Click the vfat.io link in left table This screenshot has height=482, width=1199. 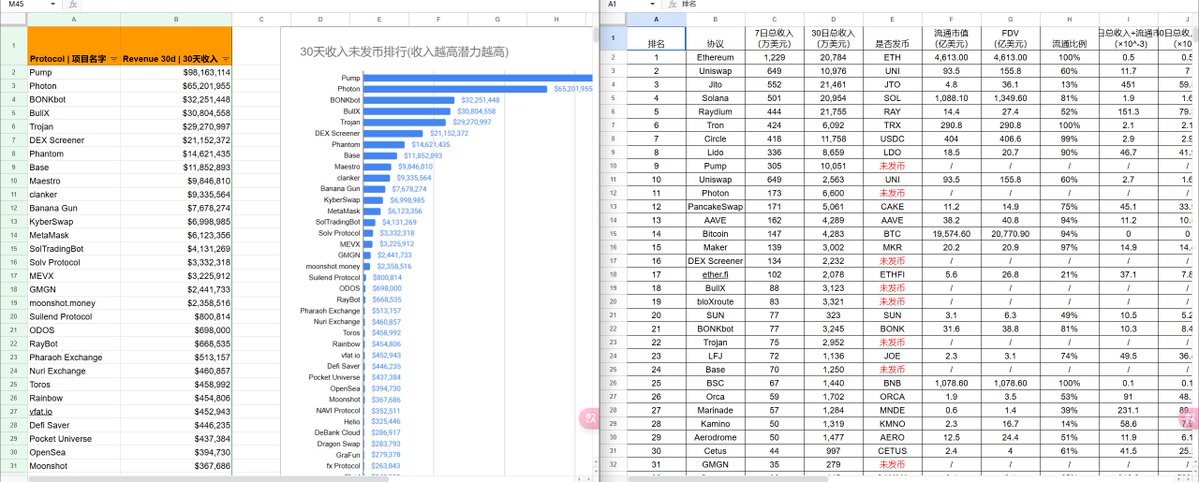coord(41,412)
